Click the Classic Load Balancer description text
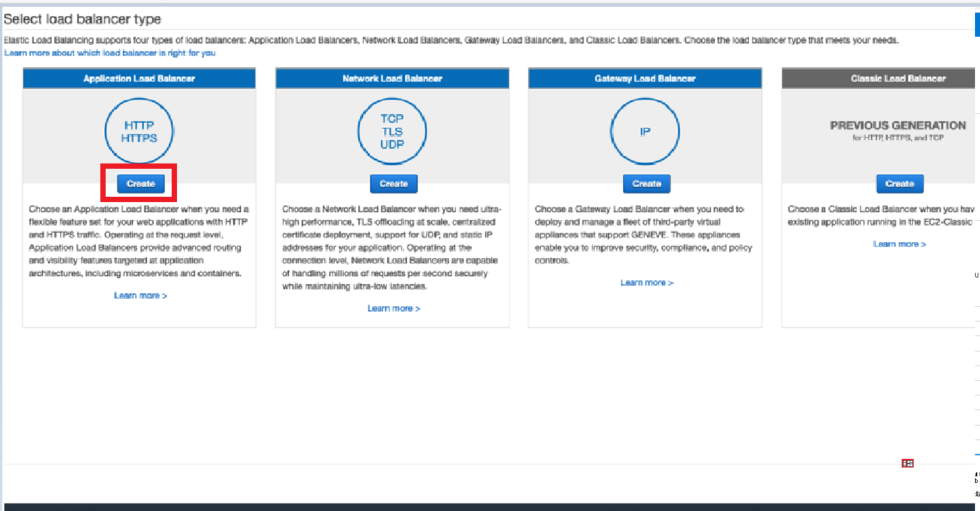 pos(881,216)
